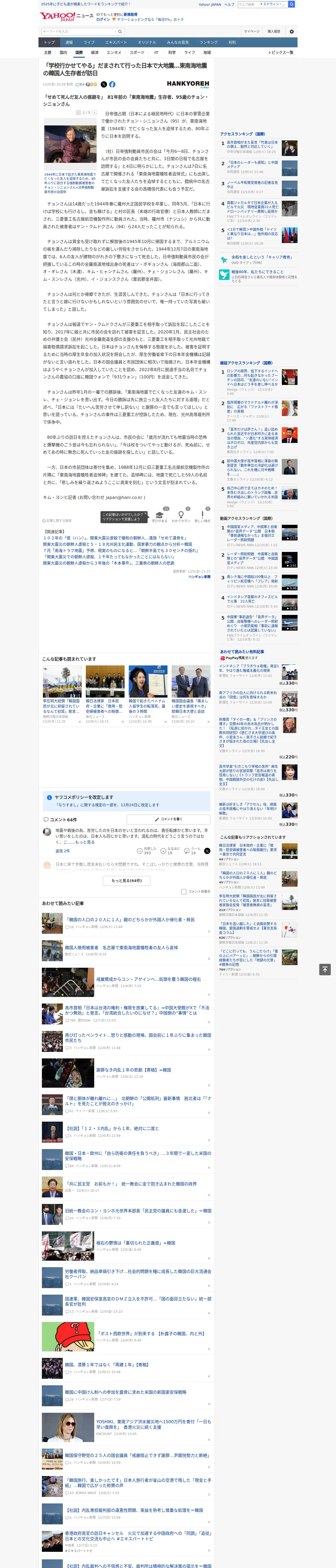Expand the 返信 2件 replies
The height and width of the screenshot is (1568, 336).
pos(62,851)
